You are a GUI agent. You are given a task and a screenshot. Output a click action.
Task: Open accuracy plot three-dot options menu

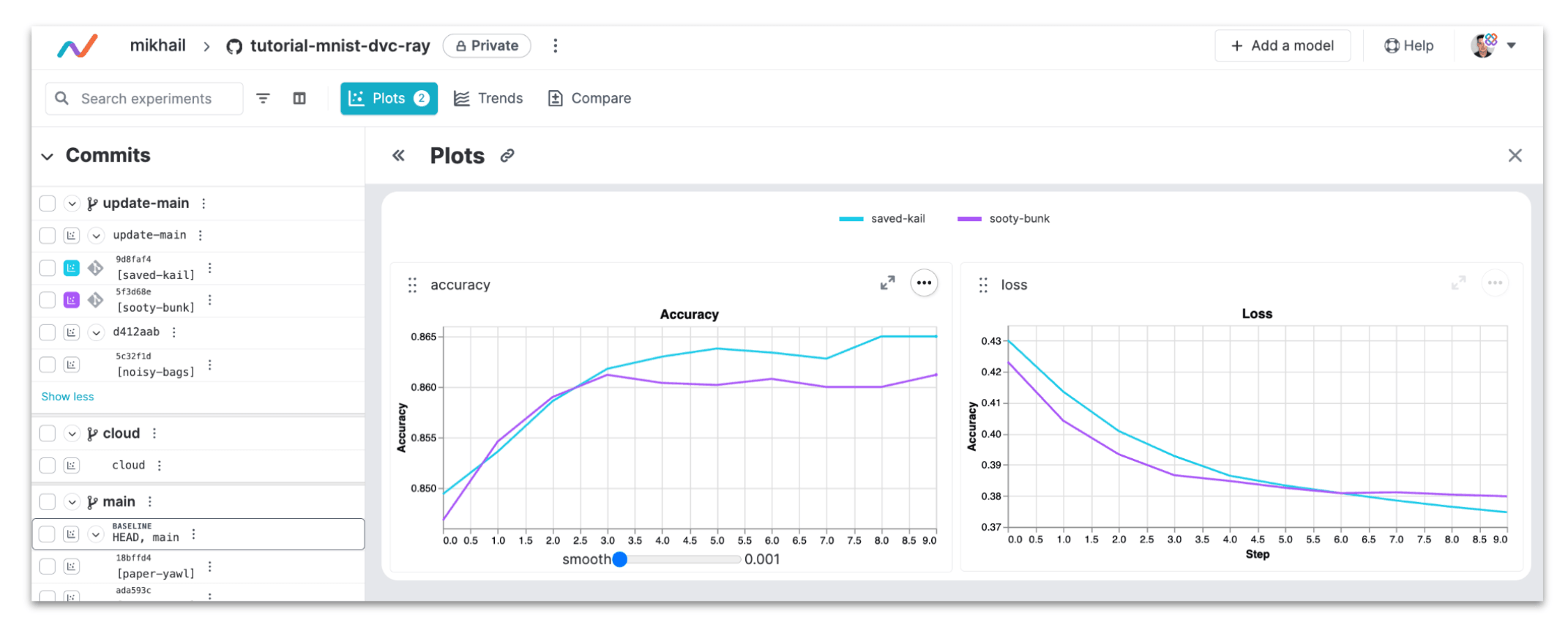(924, 283)
